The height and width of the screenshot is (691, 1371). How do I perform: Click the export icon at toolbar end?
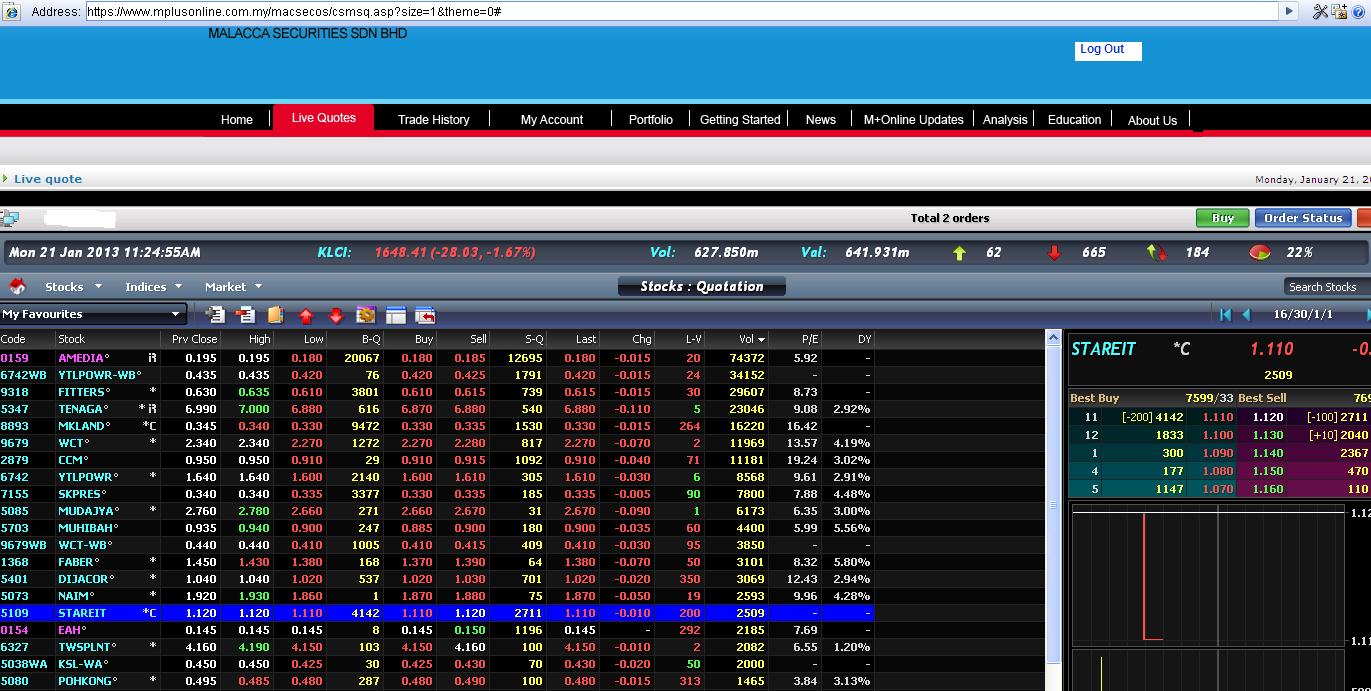pos(425,315)
